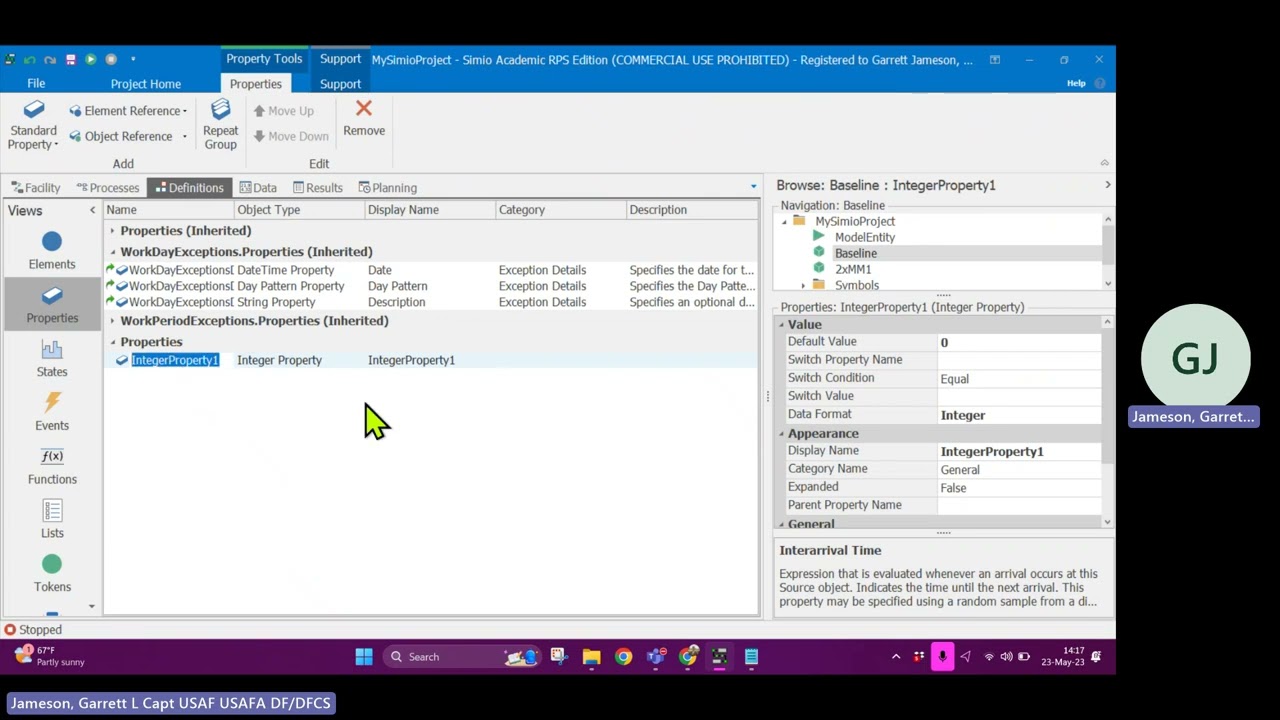The height and width of the screenshot is (720, 1280).
Task: Open the Events view
Action: coord(52,413)
